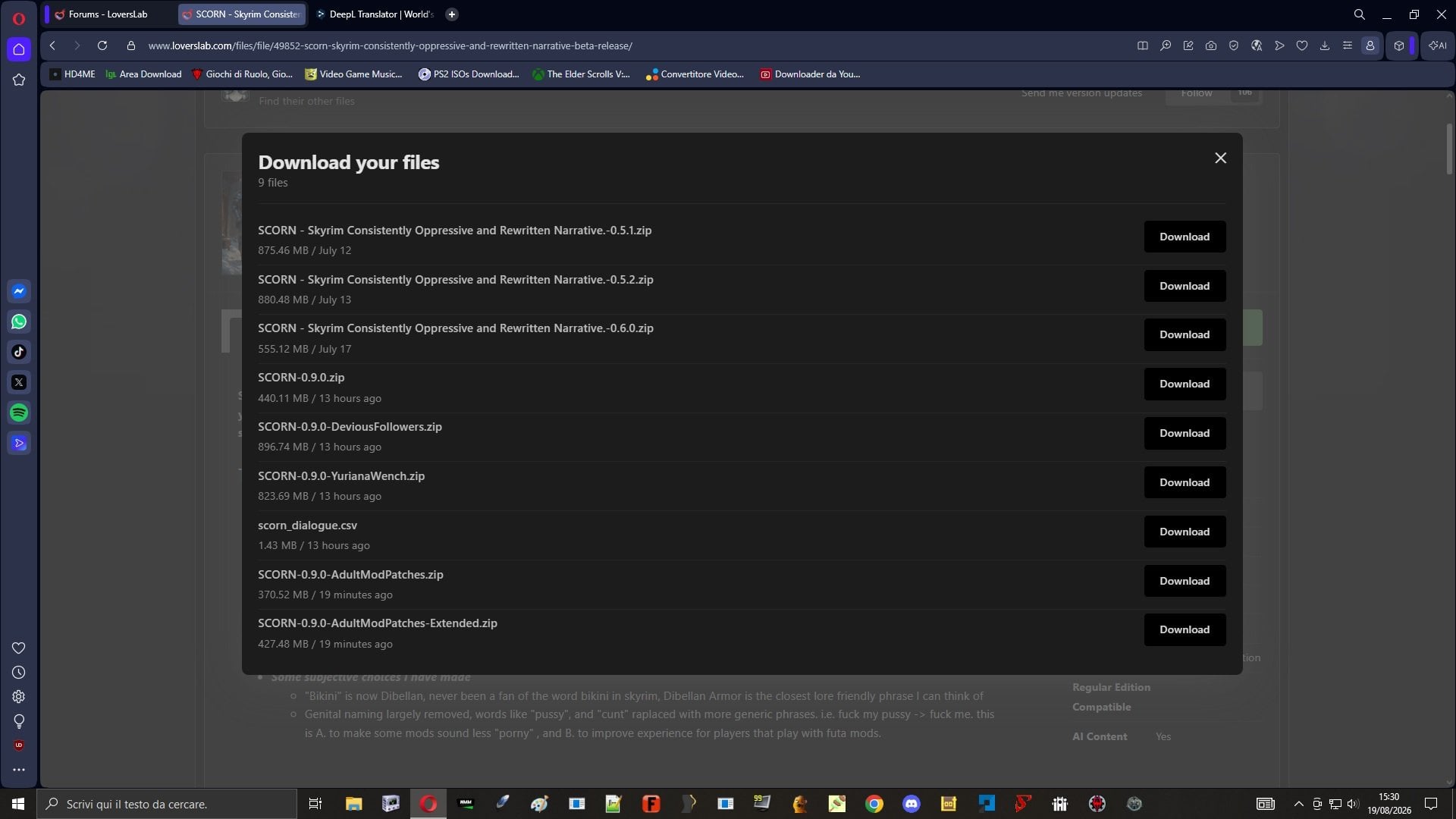Viewport: 1456px width, 819px height.
Task: Open the easy setup sliders icon
Action: [1348, 45]
